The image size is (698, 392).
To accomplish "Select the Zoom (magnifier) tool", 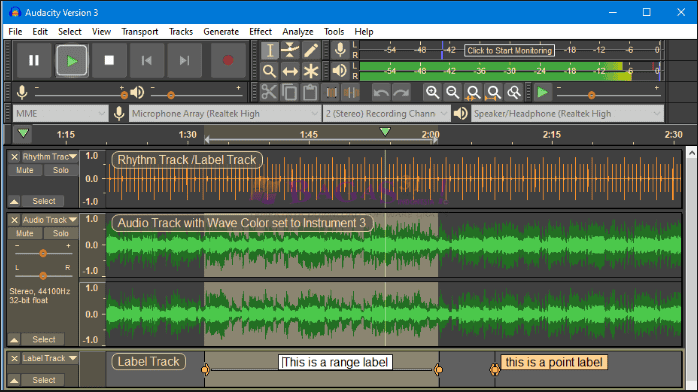I will pyautogui.click(x=269, y=71).
